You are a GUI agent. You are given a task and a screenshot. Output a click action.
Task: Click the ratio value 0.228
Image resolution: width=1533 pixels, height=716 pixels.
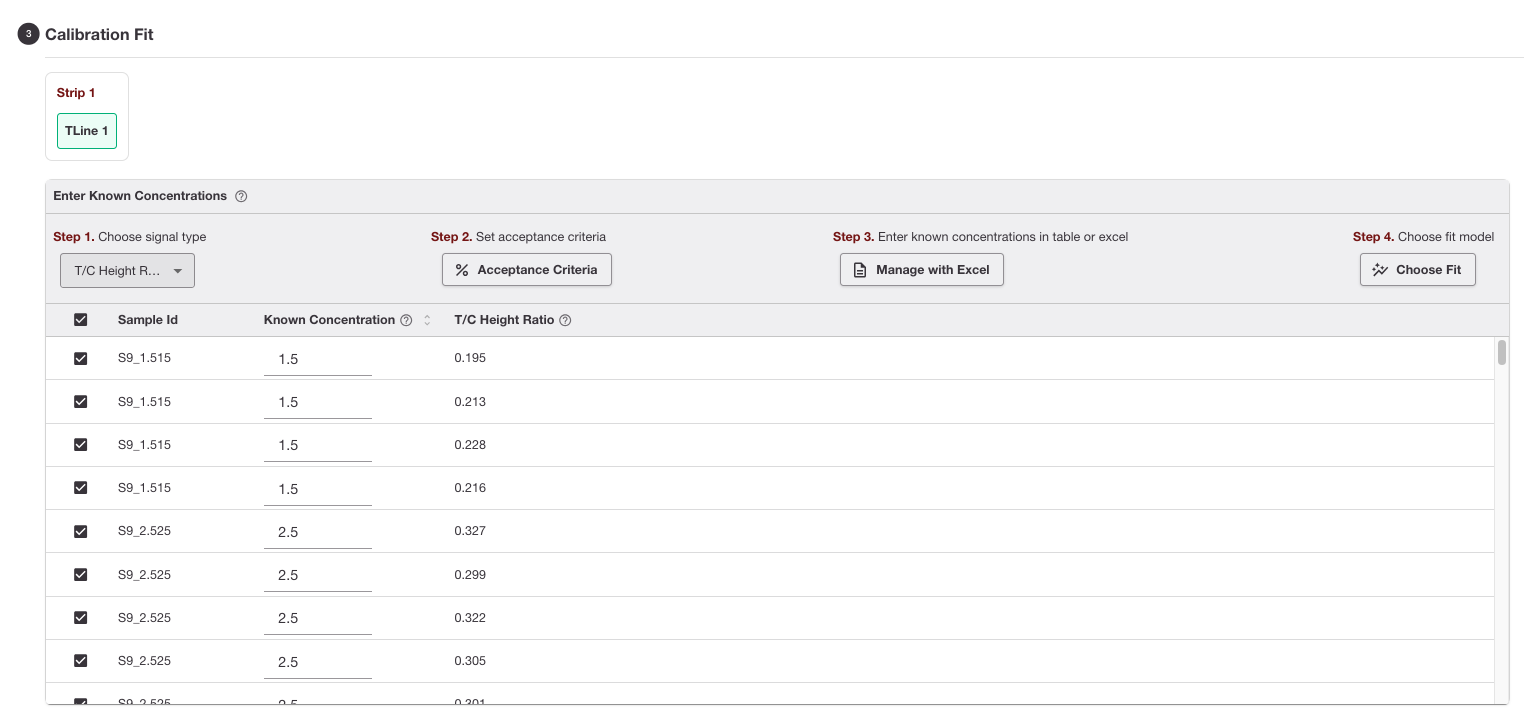pyautogui.click(x=470, y=445)
